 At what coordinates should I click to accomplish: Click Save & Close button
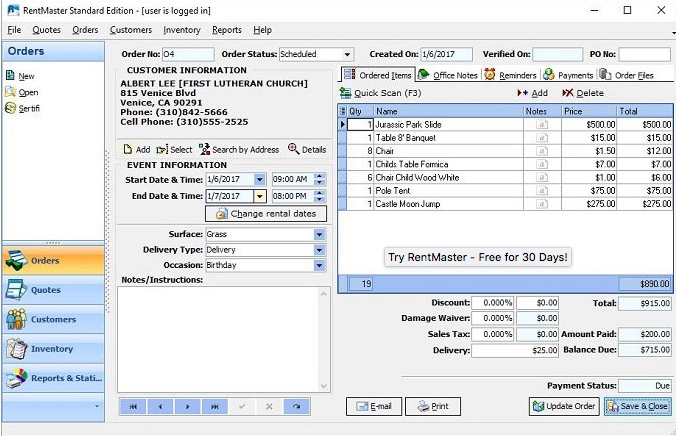tap(638, 406)
